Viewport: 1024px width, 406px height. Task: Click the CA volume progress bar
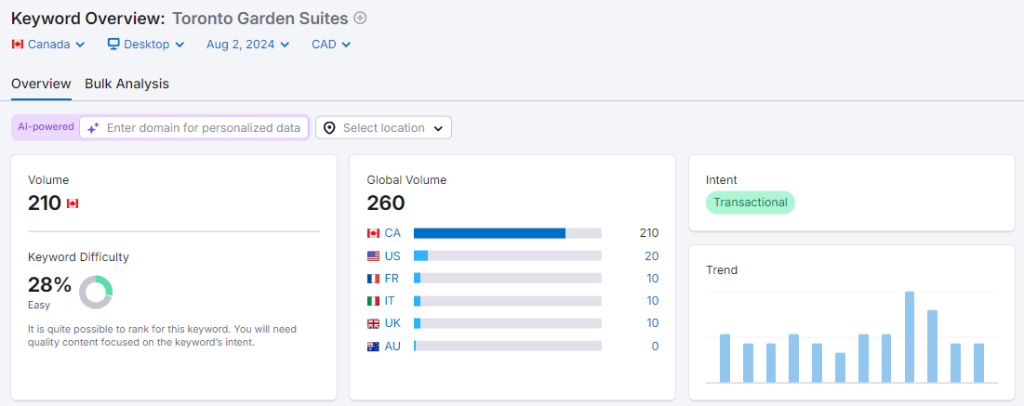[507, 233]
